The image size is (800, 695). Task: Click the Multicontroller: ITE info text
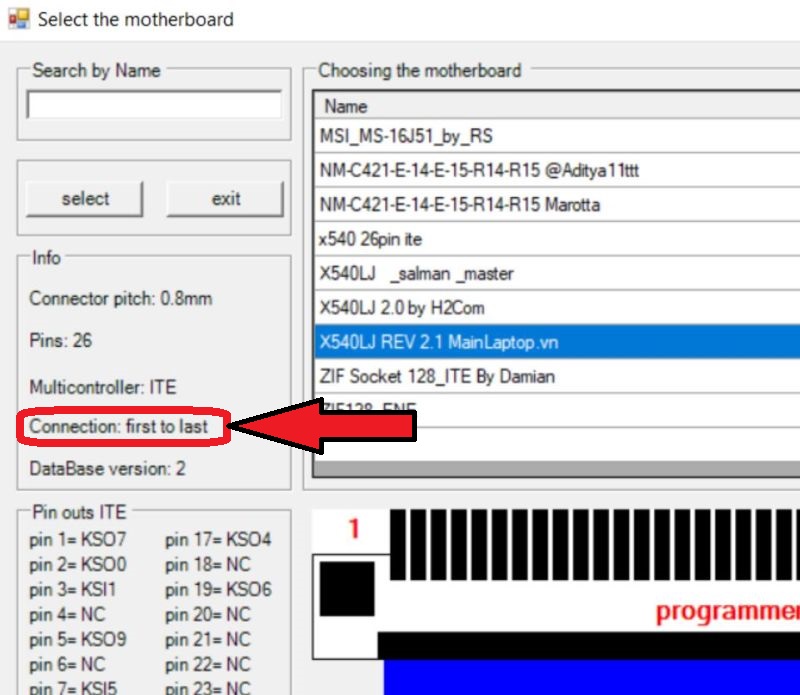coord(103,386)
